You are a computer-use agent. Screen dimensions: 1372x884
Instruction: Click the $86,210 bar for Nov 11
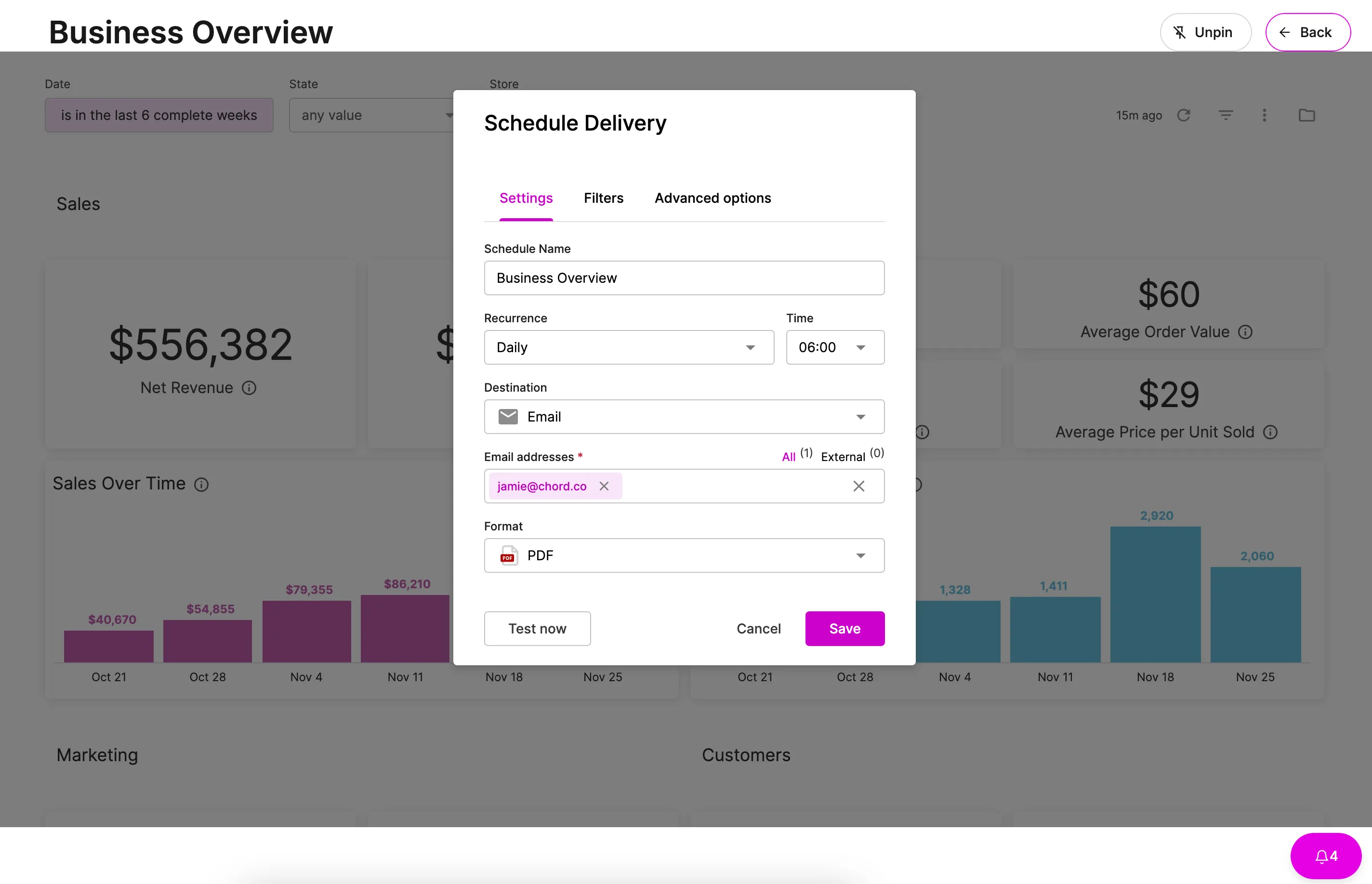(x=405, y=629)
